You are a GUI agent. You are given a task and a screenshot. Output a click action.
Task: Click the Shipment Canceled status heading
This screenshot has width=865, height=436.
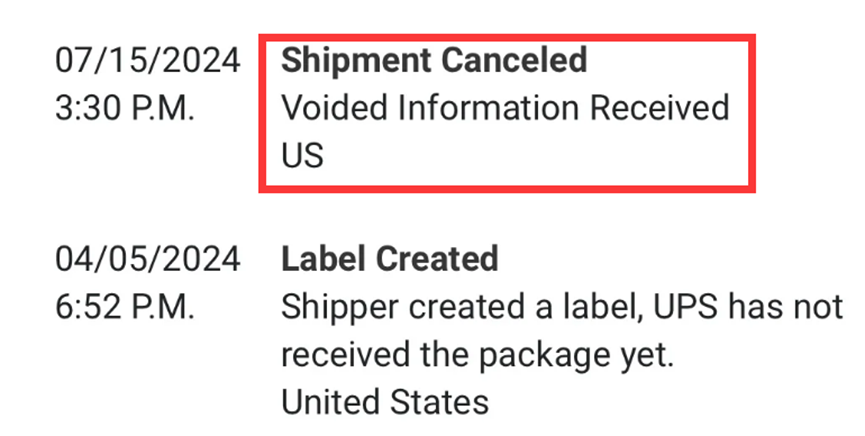(433, 60)
